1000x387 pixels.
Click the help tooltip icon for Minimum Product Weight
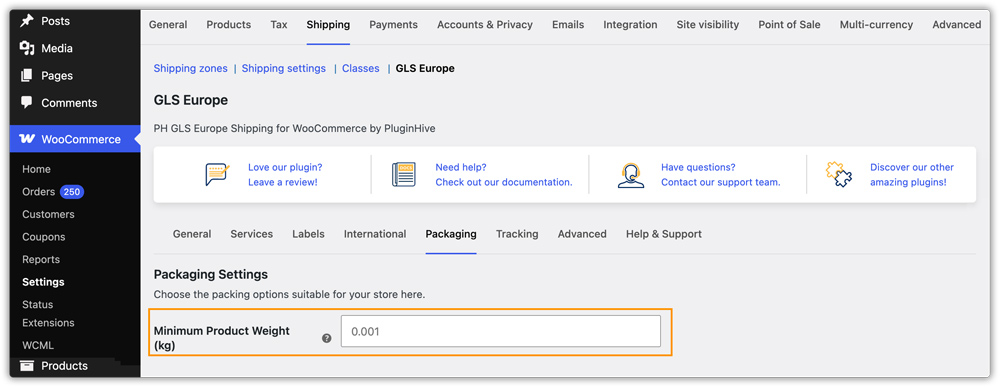(x=327, y=339)
